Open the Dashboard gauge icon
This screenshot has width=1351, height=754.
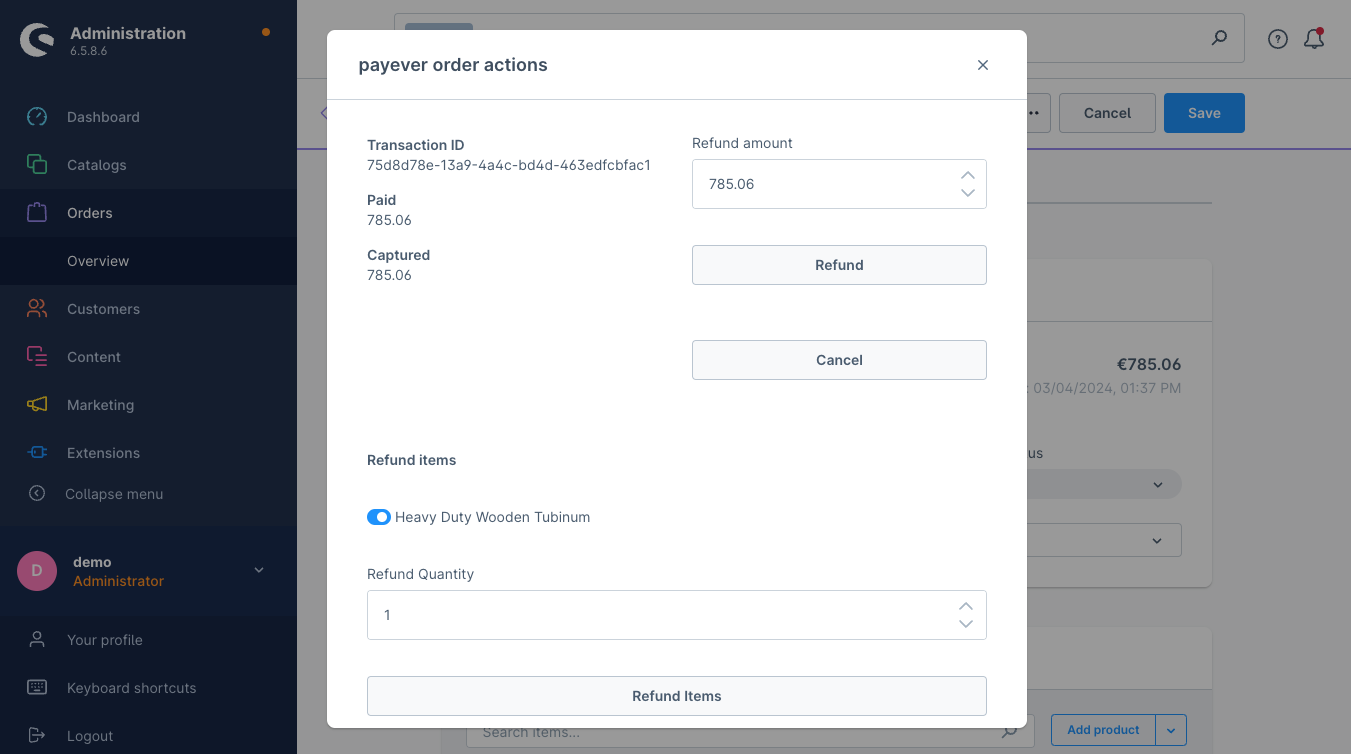coord(37,117)
